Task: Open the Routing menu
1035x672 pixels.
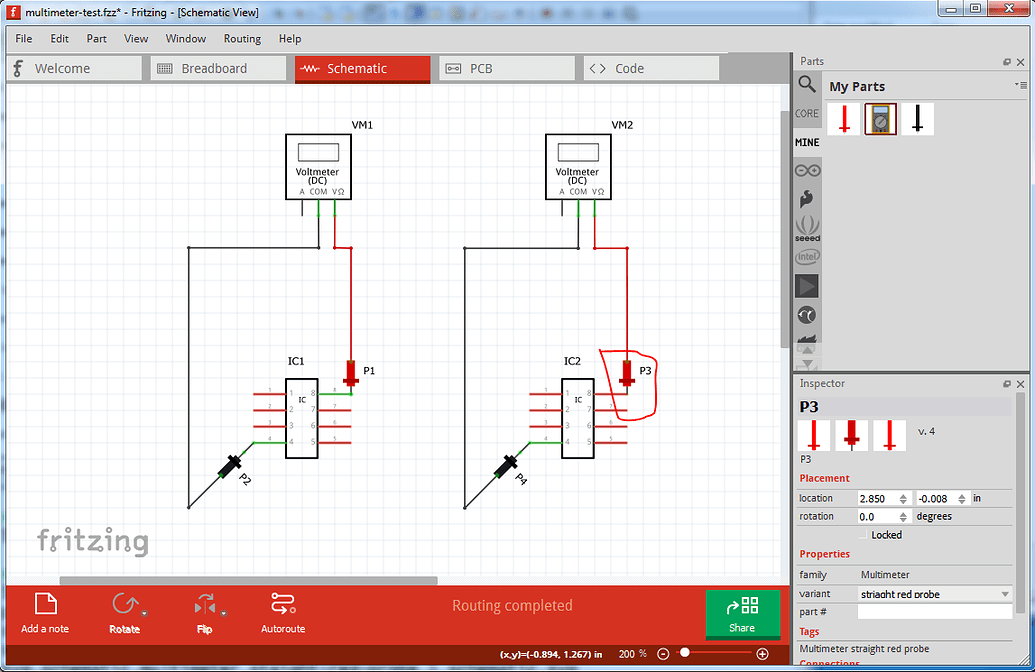Action: (x=242, y=39)
